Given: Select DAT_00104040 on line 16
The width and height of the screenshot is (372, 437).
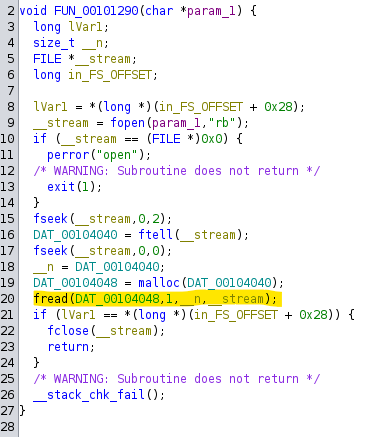Looking at the screenshot, I should coord(75,235).
